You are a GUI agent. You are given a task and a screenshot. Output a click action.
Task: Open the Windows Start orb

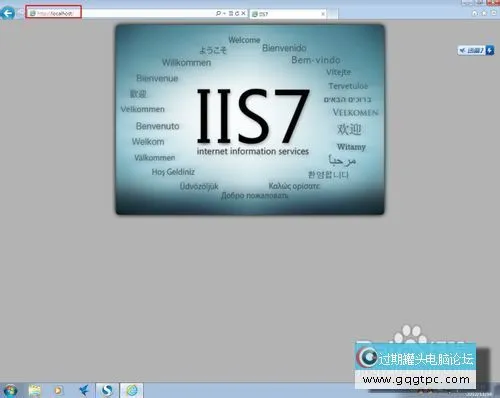pyautogui.click(x=10, y=390)
